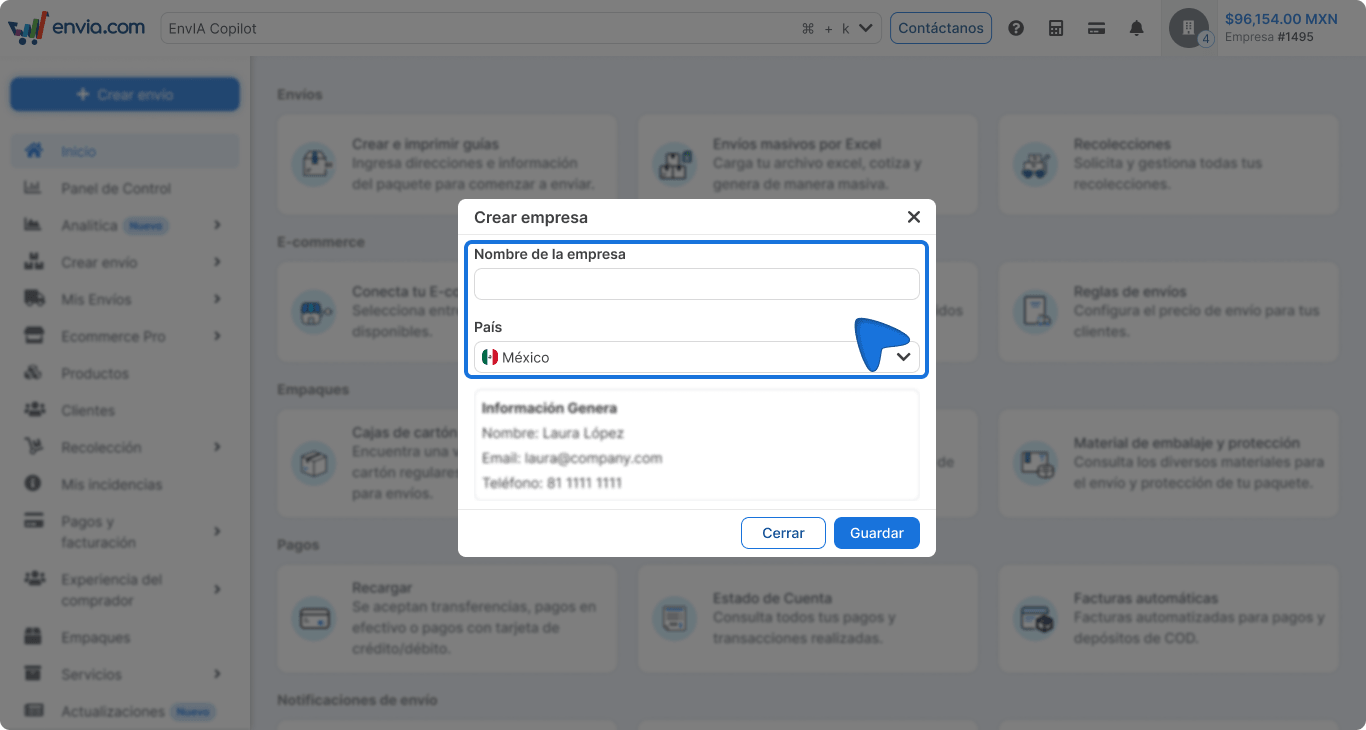Click the company building avatar icon
This screenshot has width=1366, height=730.
point(1188,28)
